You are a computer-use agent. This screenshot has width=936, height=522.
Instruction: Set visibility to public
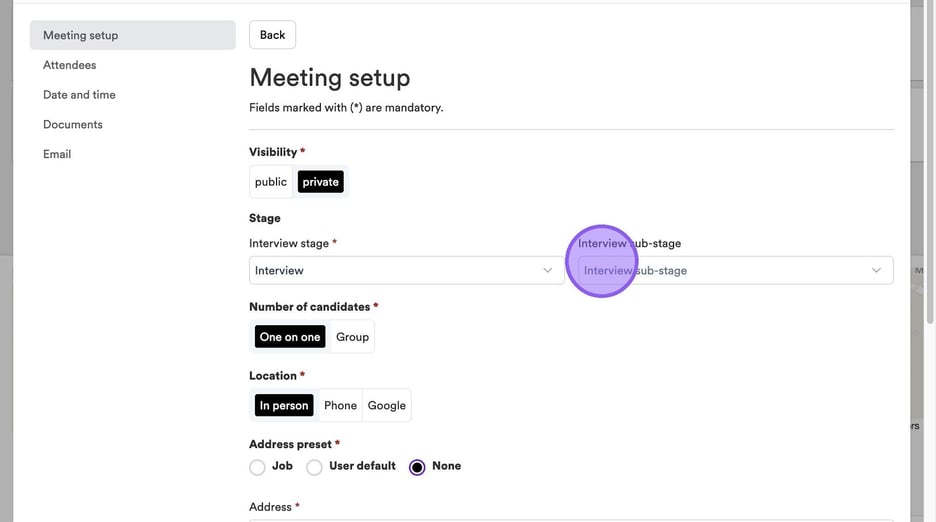point(271,182)
